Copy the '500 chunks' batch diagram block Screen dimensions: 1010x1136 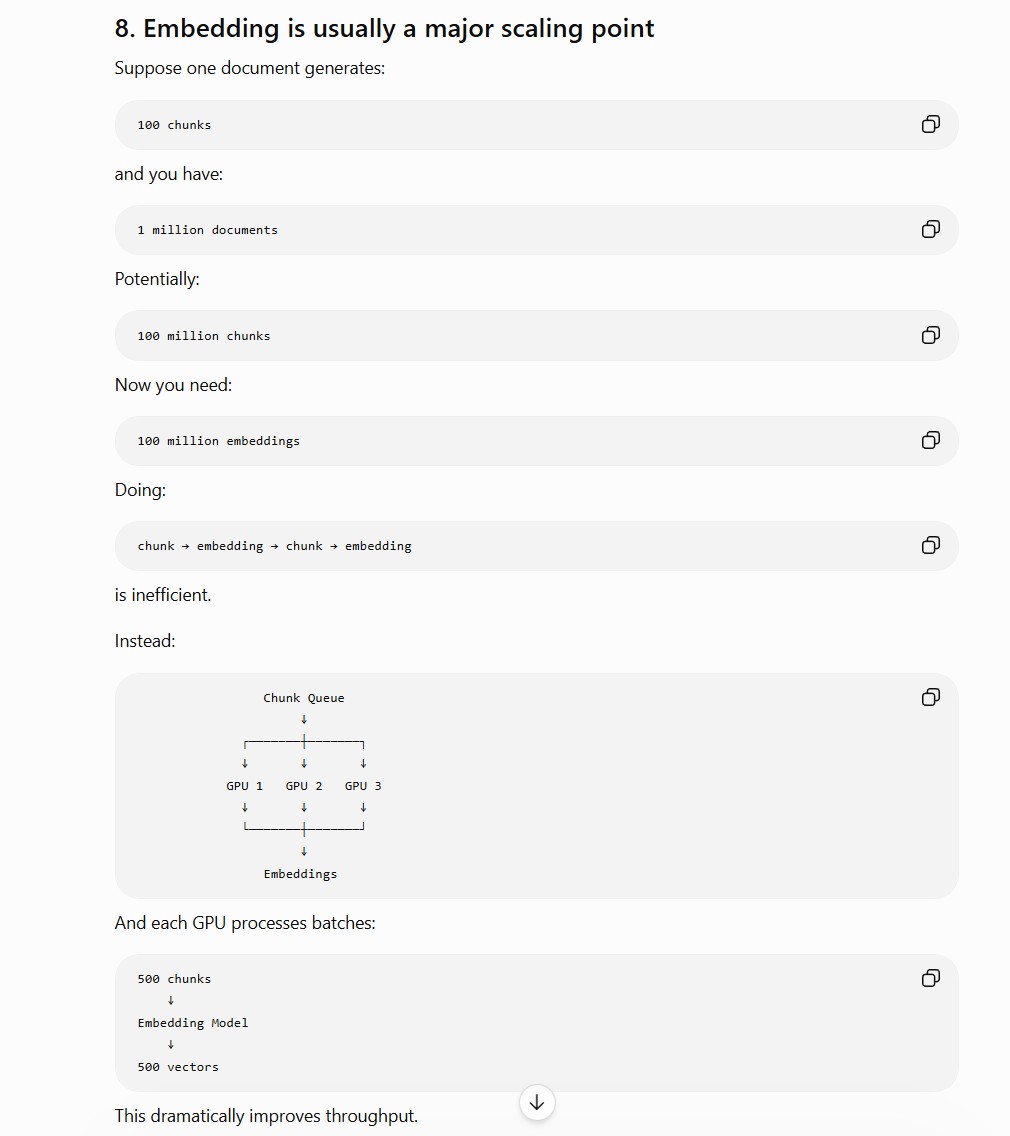(x=930, y=978)
